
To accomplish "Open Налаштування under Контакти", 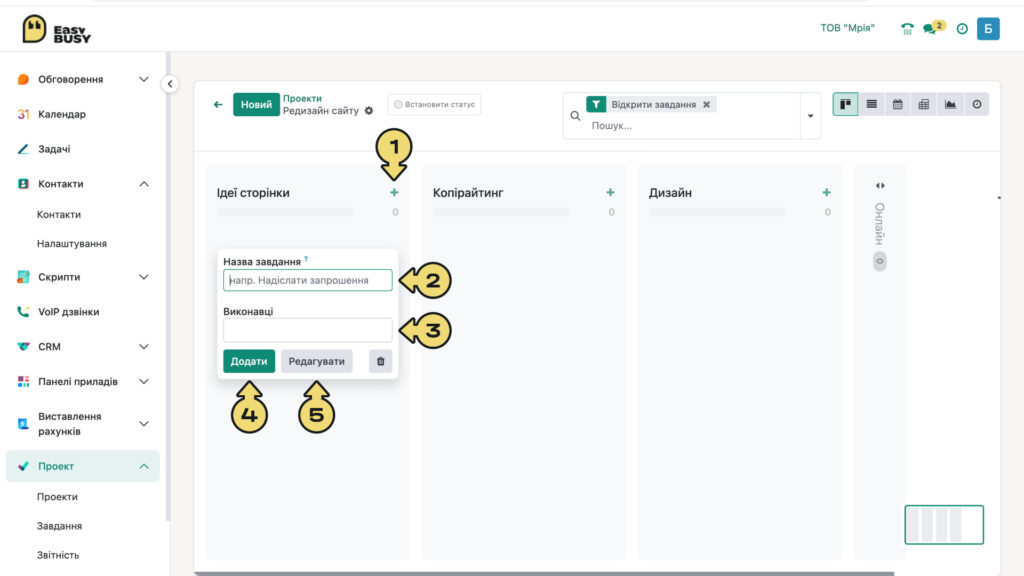I will point(72,244).
